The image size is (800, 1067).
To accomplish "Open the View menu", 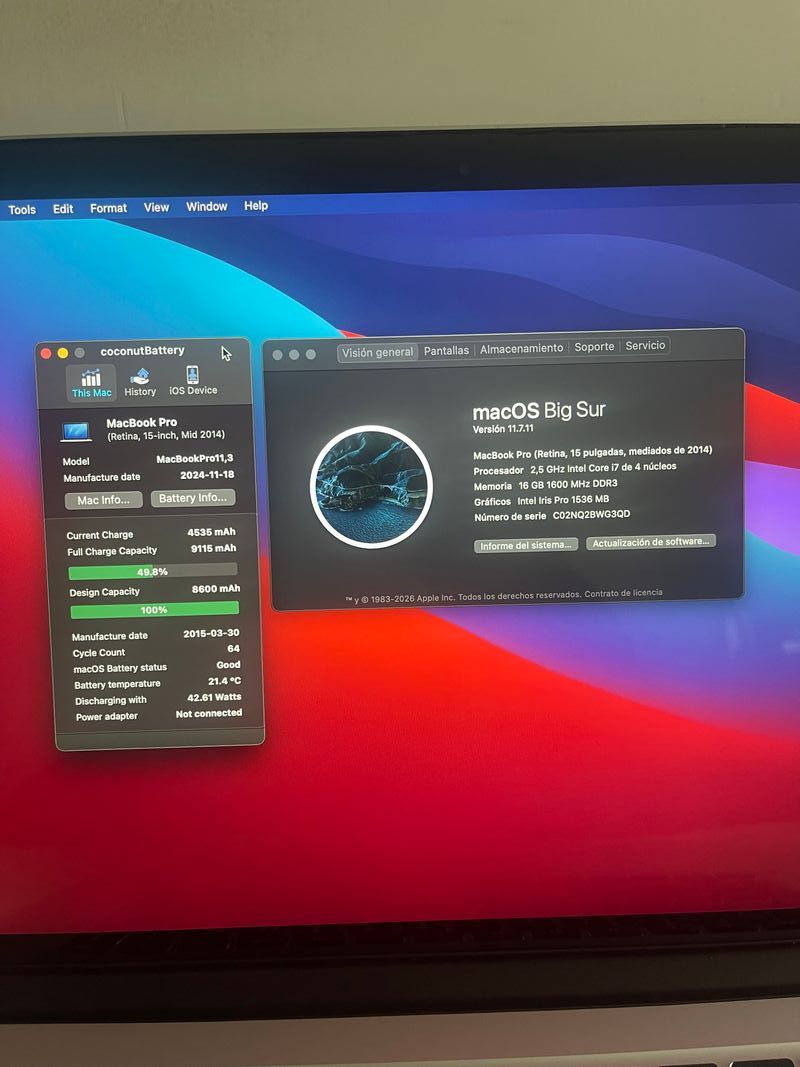I will tap(156, 208).
